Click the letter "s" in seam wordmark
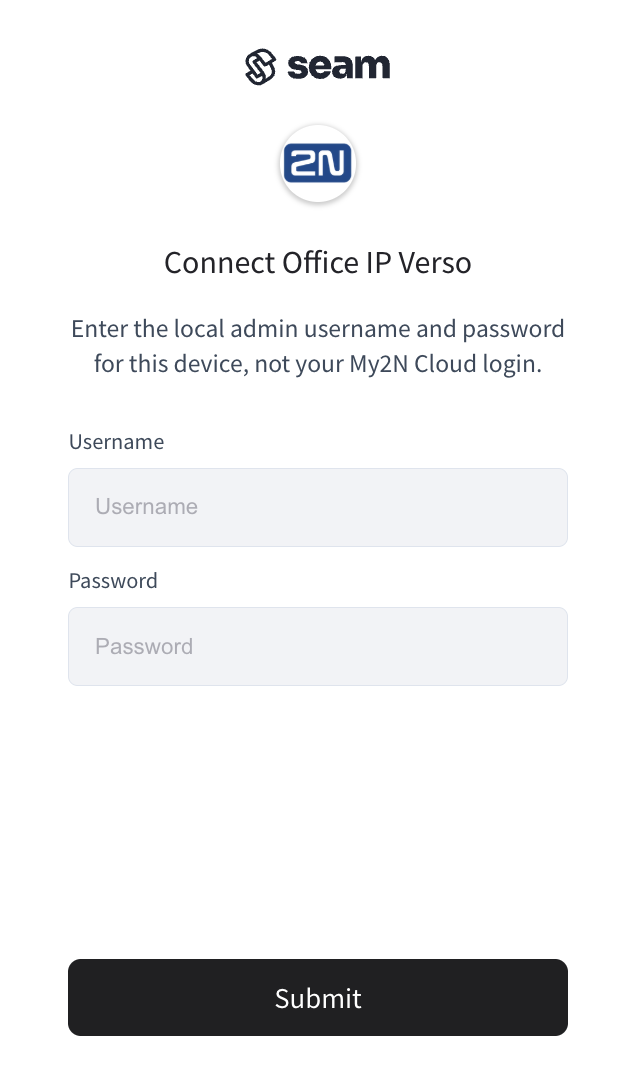 tap(297, 68)
